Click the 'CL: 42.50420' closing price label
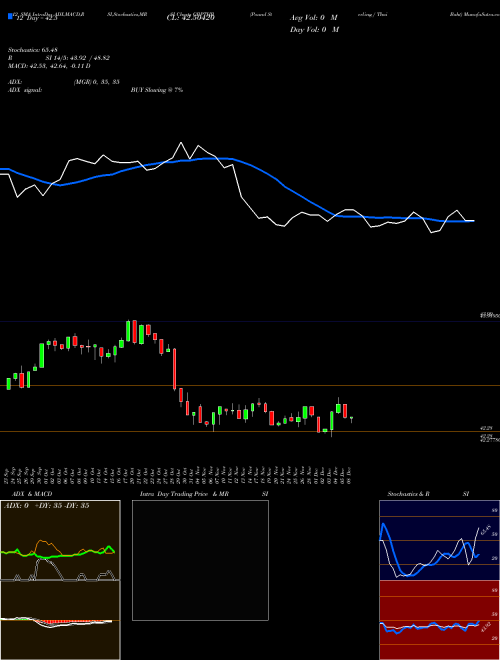 (191, 18)
